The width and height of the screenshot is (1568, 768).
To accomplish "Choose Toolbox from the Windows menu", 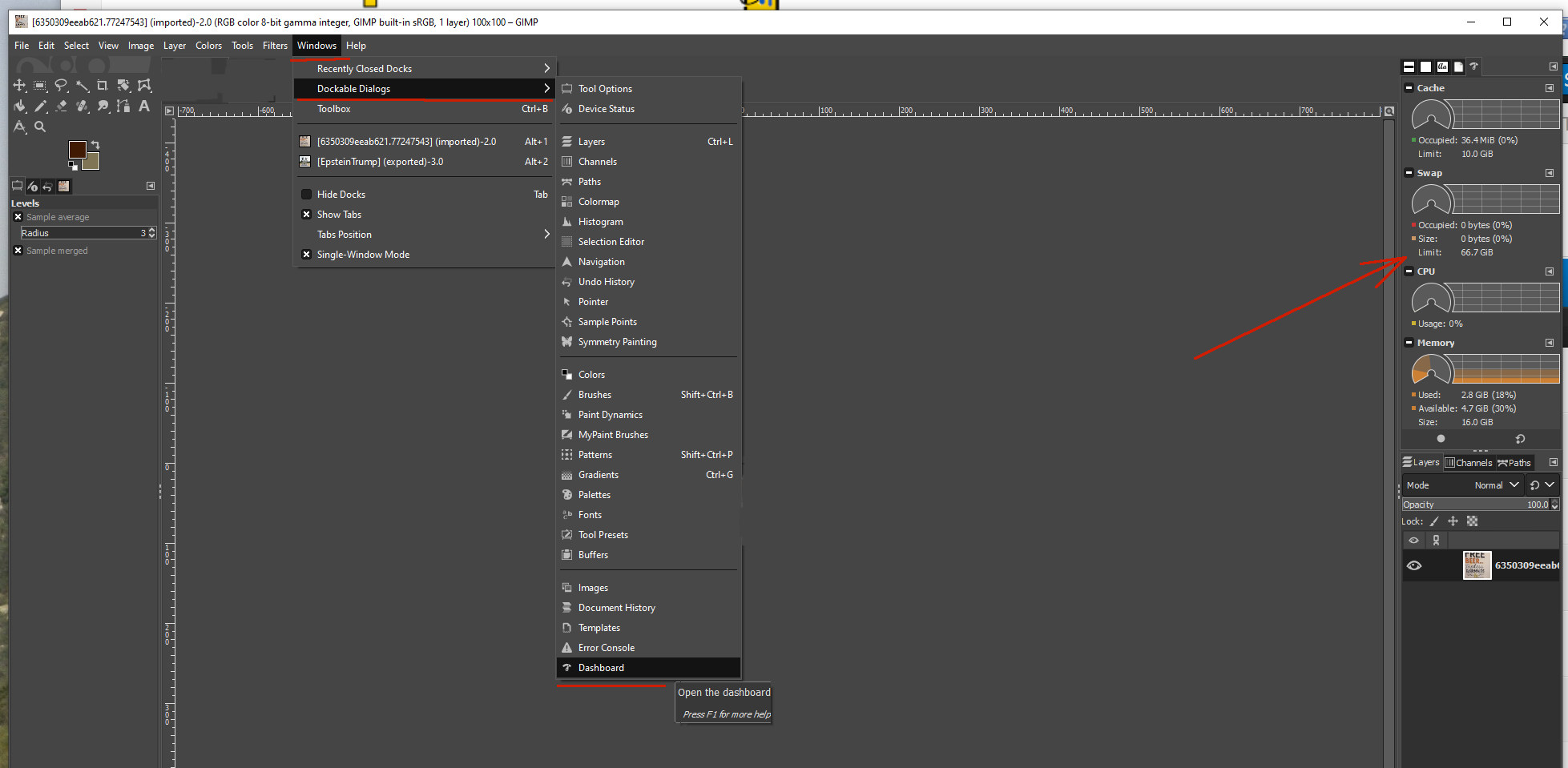I will coord(425,109).
